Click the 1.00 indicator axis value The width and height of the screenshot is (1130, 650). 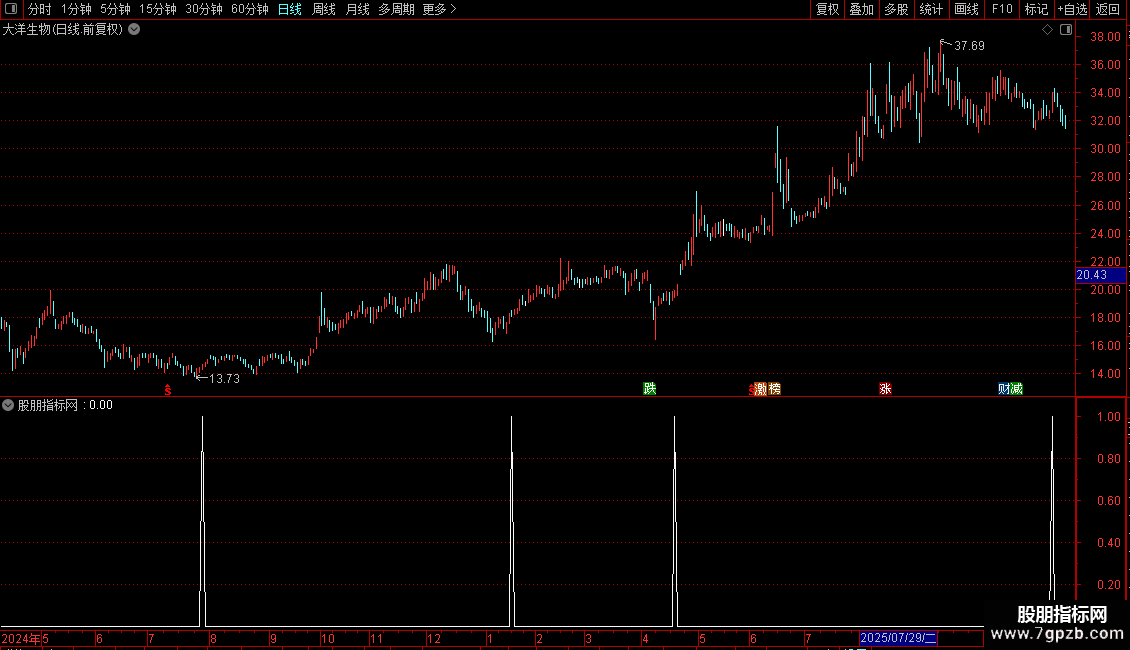point(1108,417)
